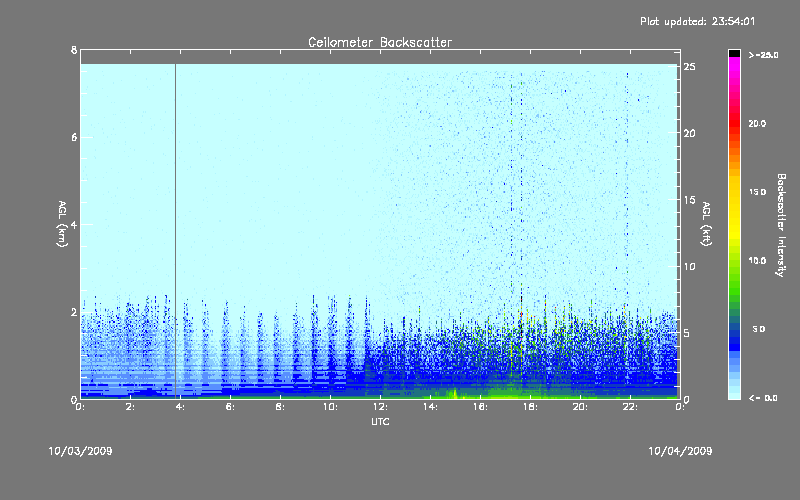Click the 'Ceilometer Backscatter' plot title

click(380, 42)
